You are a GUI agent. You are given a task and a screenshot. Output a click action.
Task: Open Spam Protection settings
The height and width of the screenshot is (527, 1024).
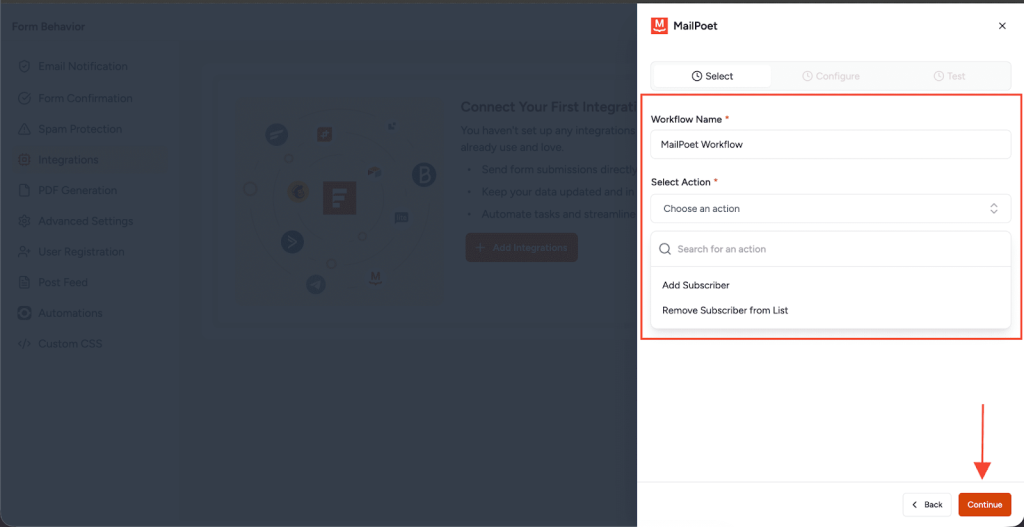point(80,129)
